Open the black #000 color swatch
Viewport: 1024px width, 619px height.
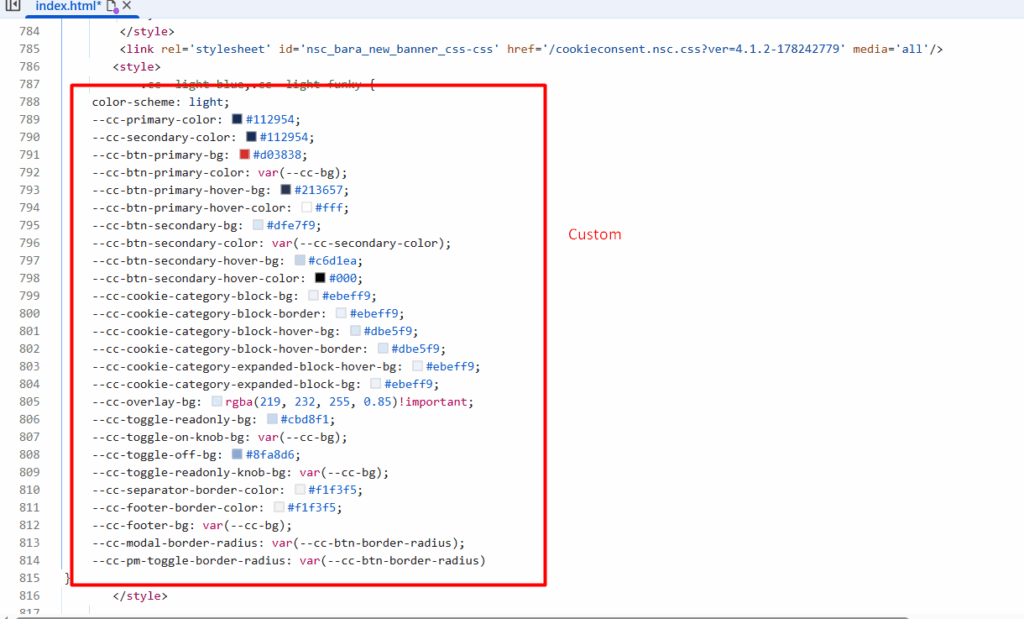pos(320,278)
